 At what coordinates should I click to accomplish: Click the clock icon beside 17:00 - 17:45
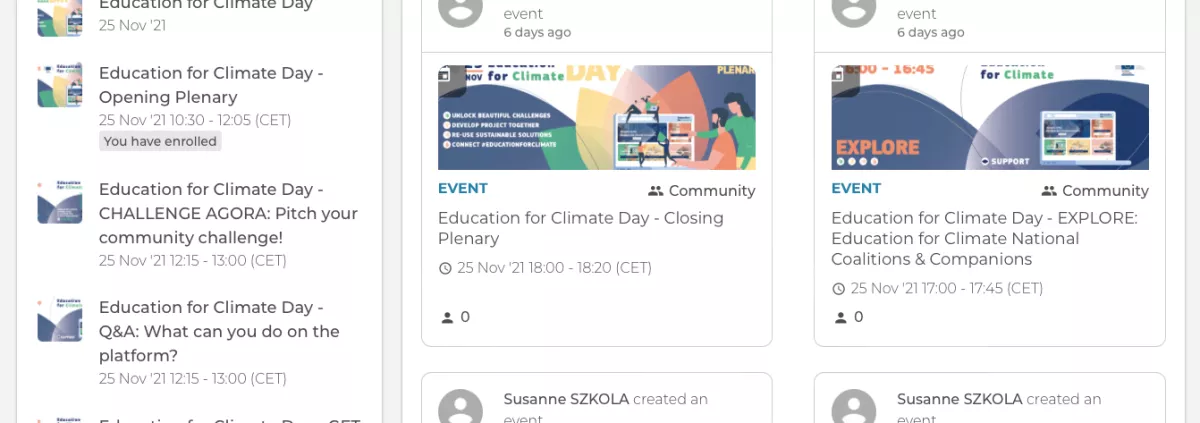click(x=838, y=289)
